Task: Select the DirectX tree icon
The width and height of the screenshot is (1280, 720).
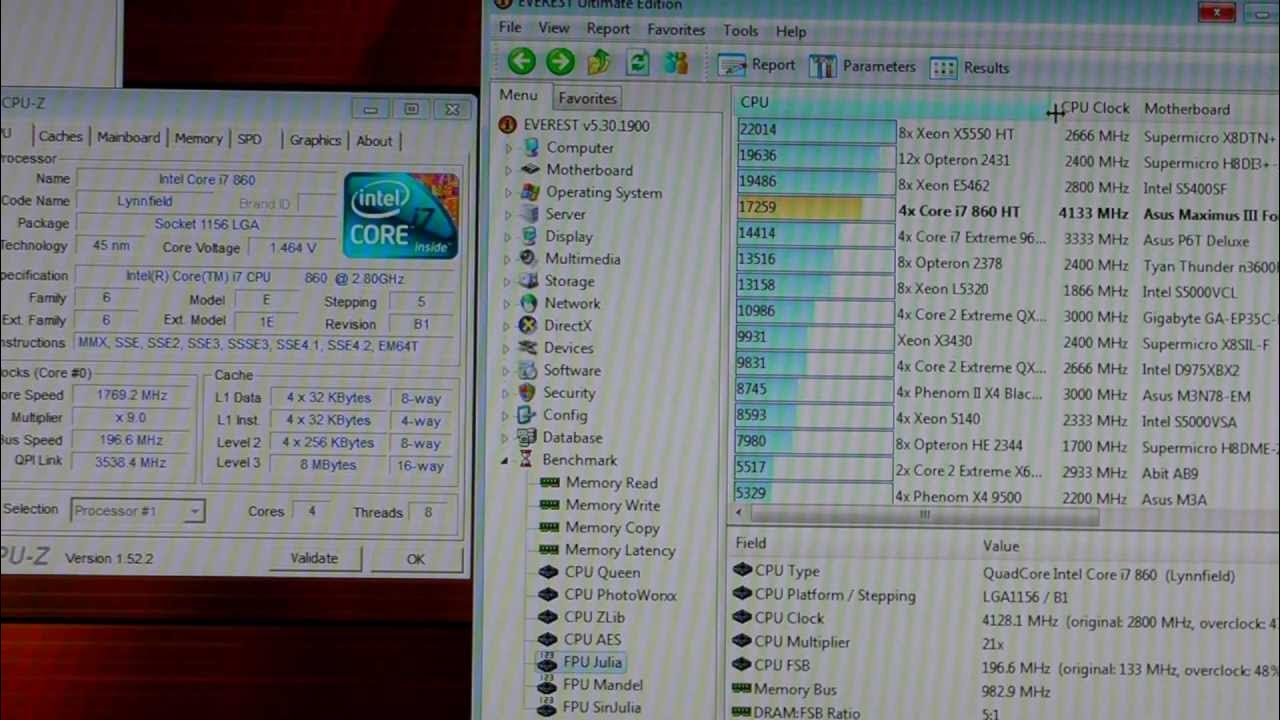Action: pyautogui.click(x=528, y=326)
